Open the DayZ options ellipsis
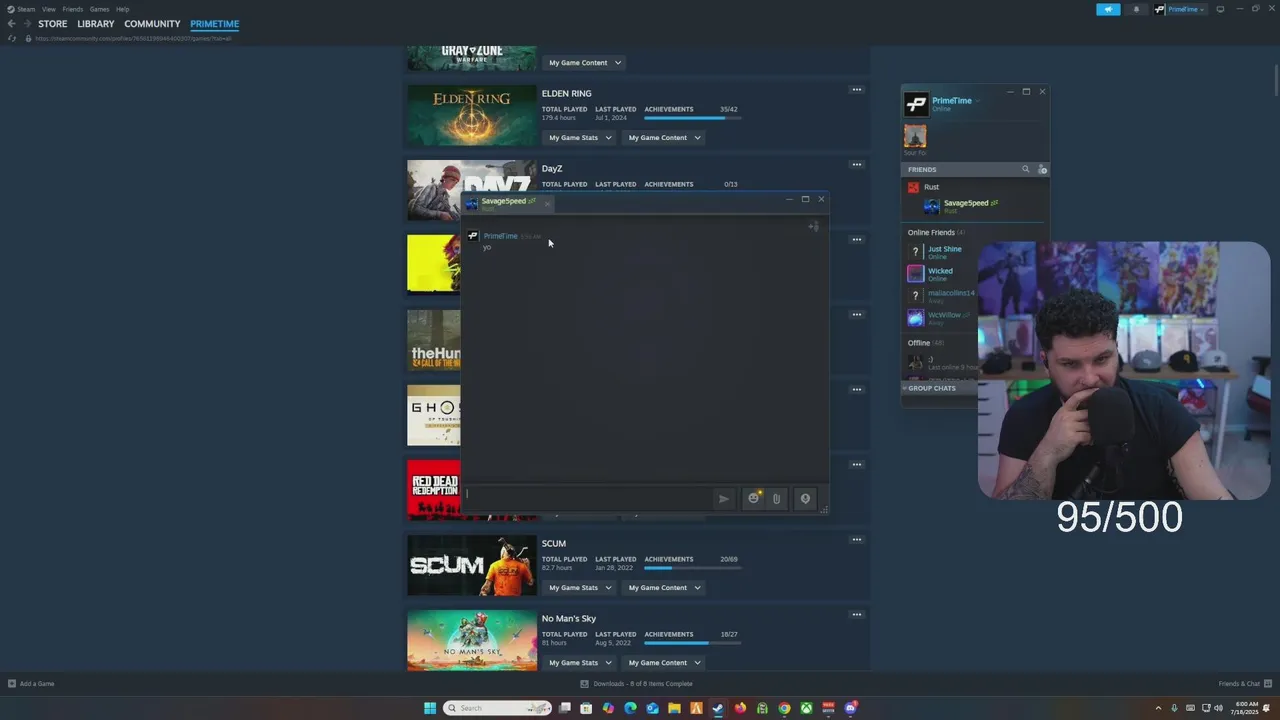Screen dimensions: 1280x720 click(856, 165)
